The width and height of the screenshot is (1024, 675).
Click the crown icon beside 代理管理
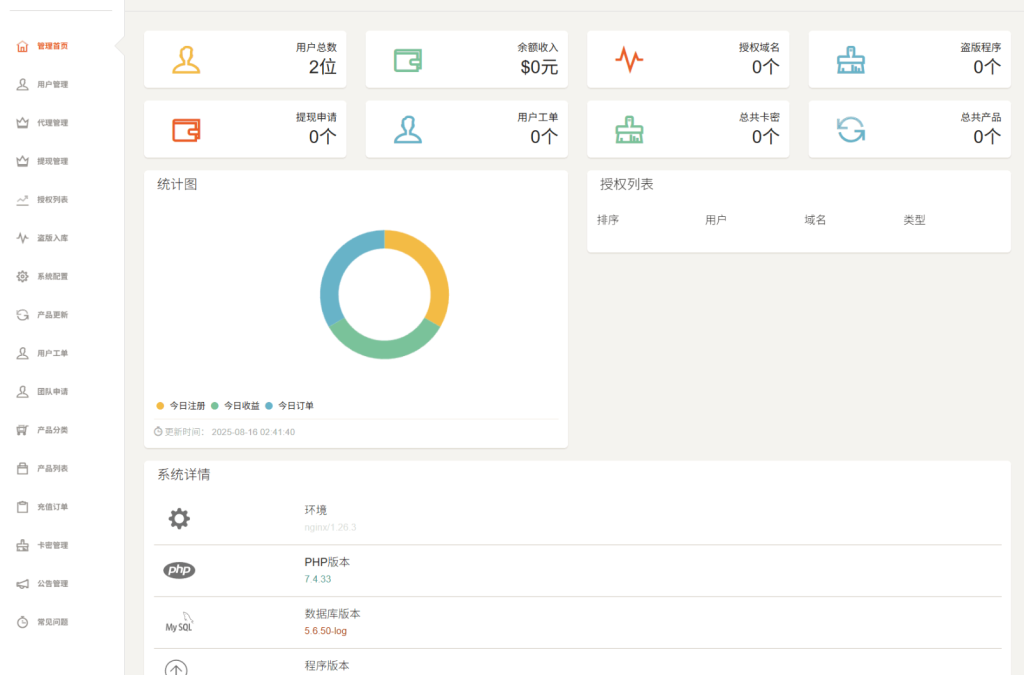click(22, 123)
